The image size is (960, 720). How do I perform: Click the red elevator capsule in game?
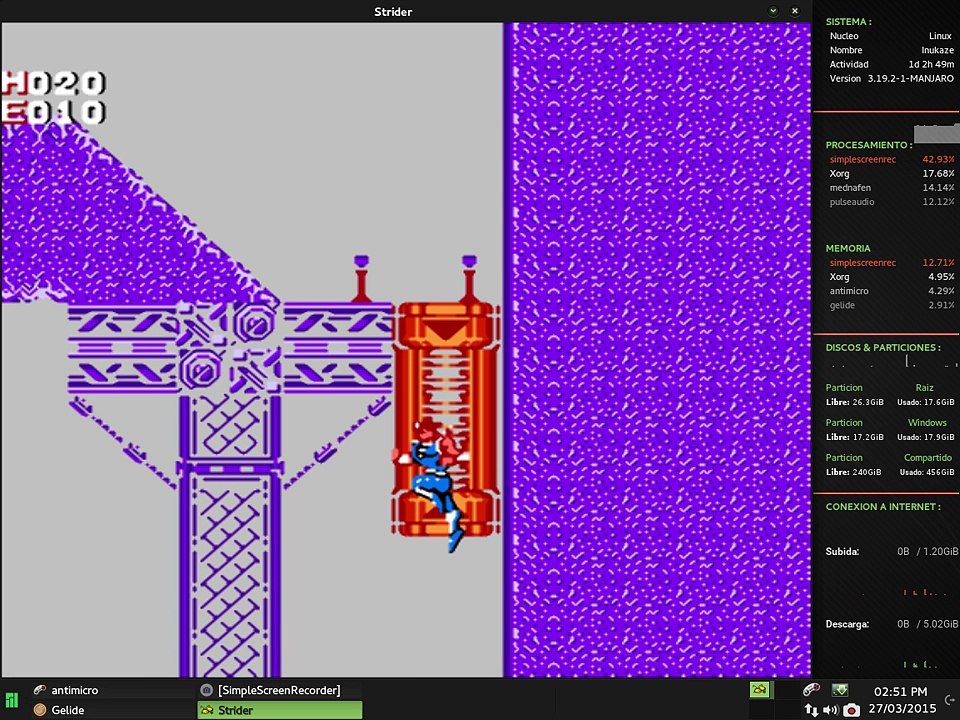[x=446, y=419]
